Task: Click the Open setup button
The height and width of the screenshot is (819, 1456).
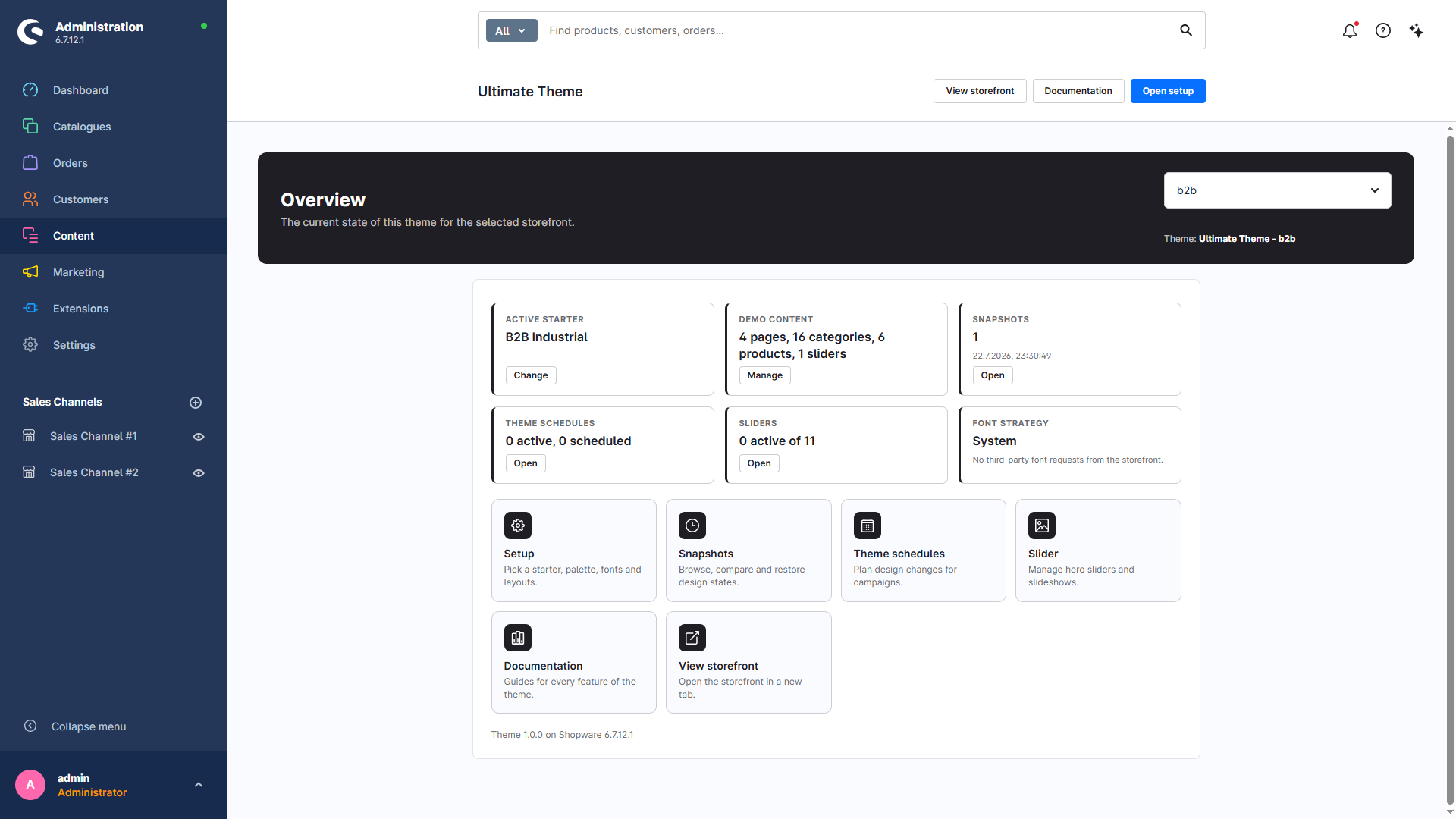Action: click(x=1168, y=91)
